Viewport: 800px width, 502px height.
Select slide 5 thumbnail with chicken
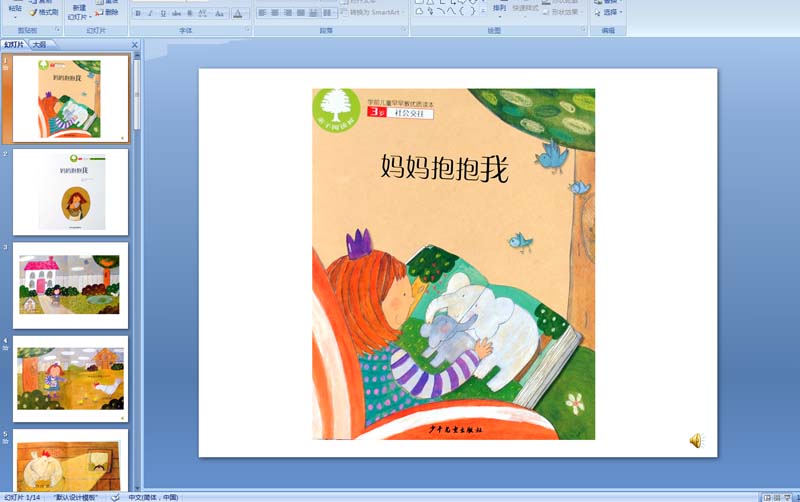pos(70,460)
